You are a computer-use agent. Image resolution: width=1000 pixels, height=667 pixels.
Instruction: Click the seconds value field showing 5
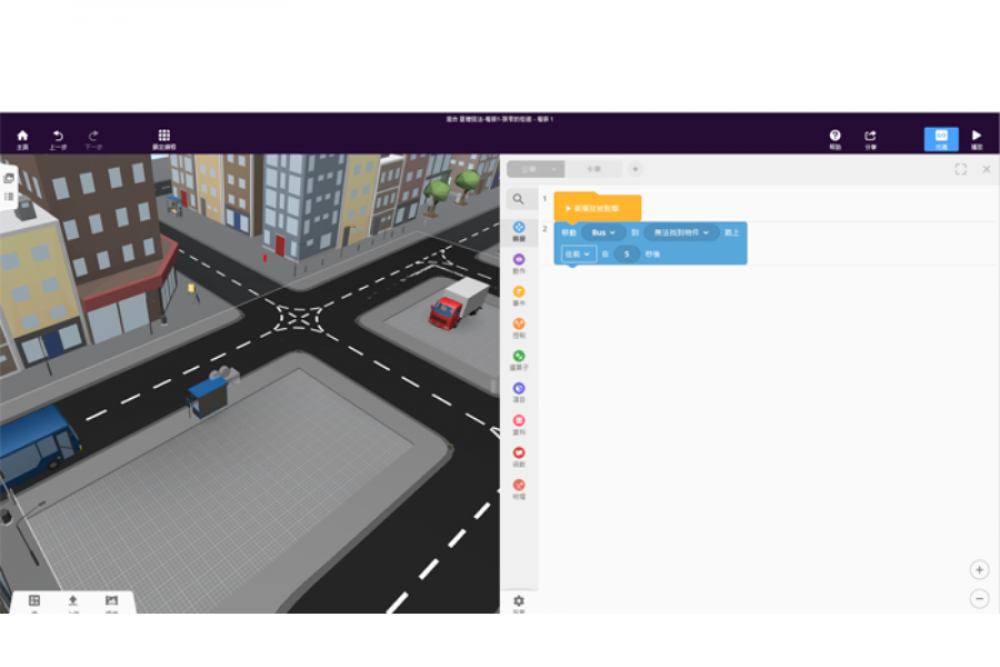626,254
